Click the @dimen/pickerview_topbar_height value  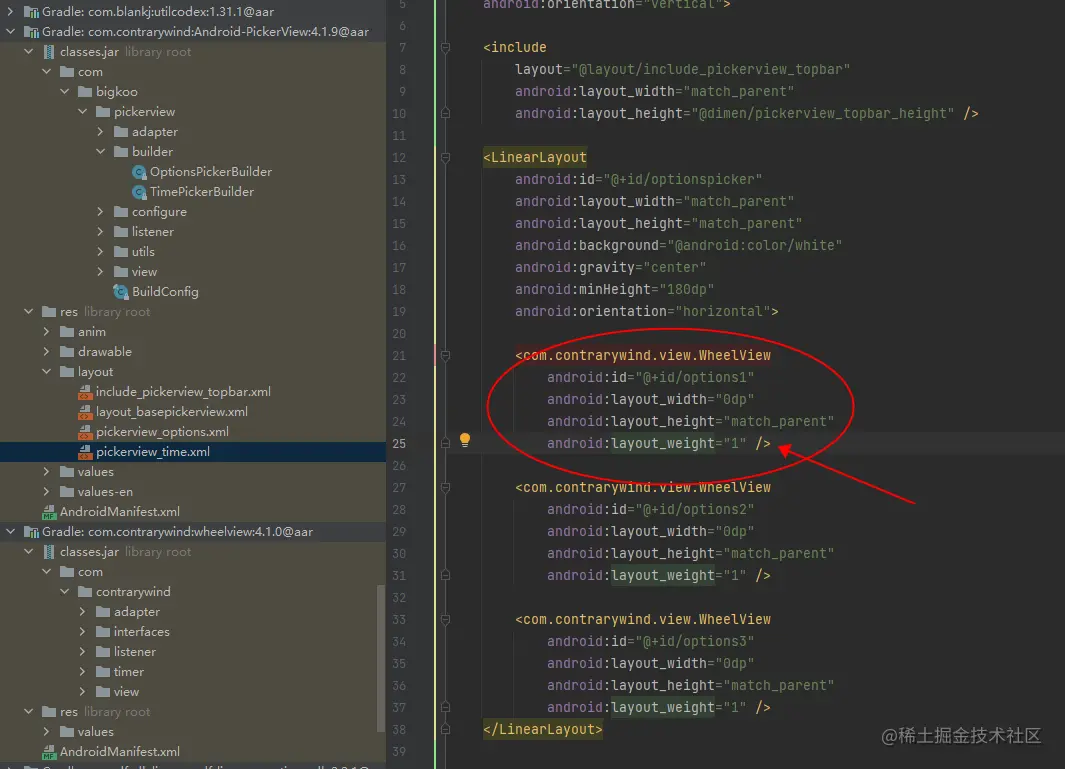pos(823,113)
